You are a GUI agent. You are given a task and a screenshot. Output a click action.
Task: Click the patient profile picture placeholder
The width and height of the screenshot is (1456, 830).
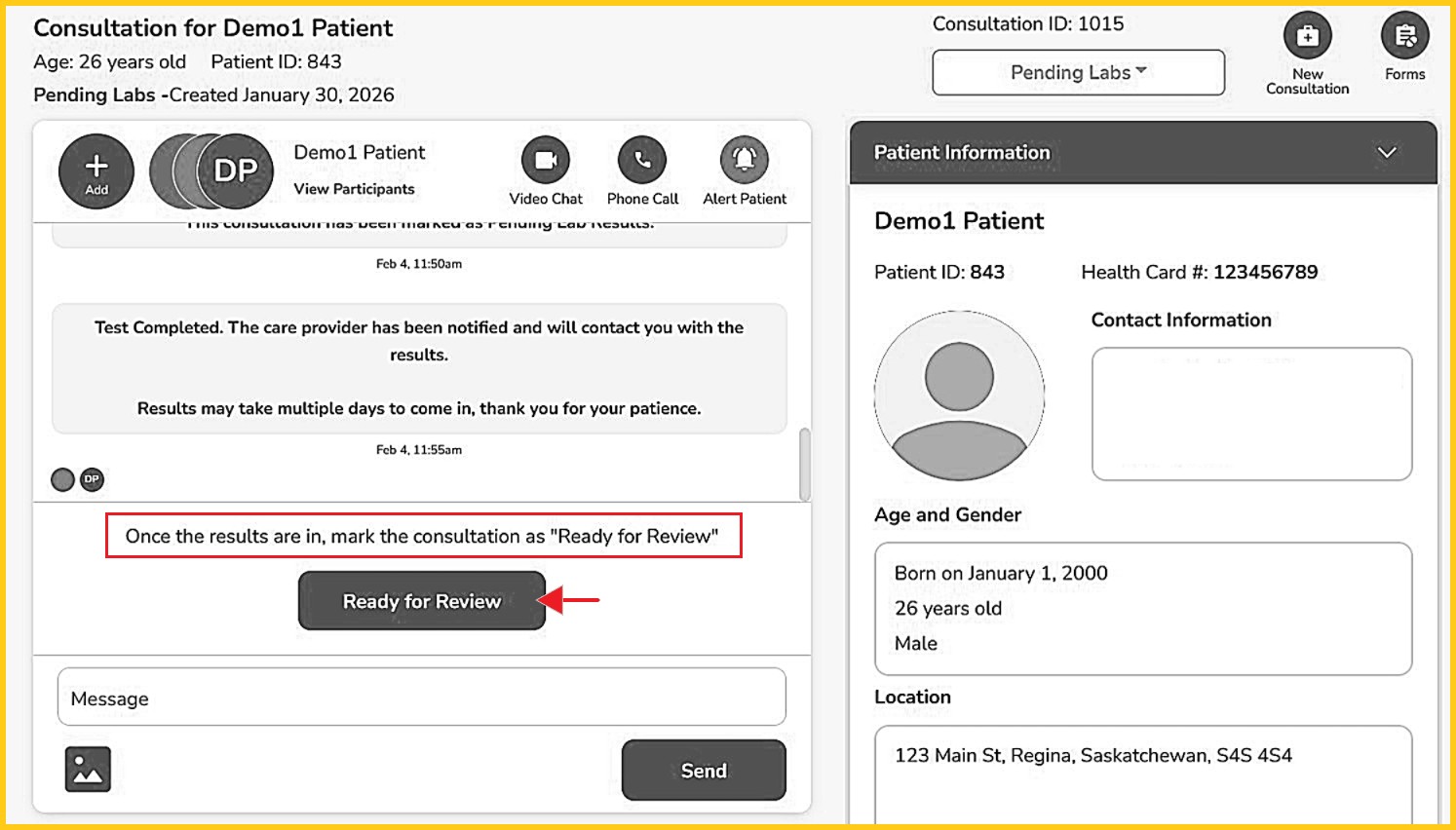tap(959, 396)
